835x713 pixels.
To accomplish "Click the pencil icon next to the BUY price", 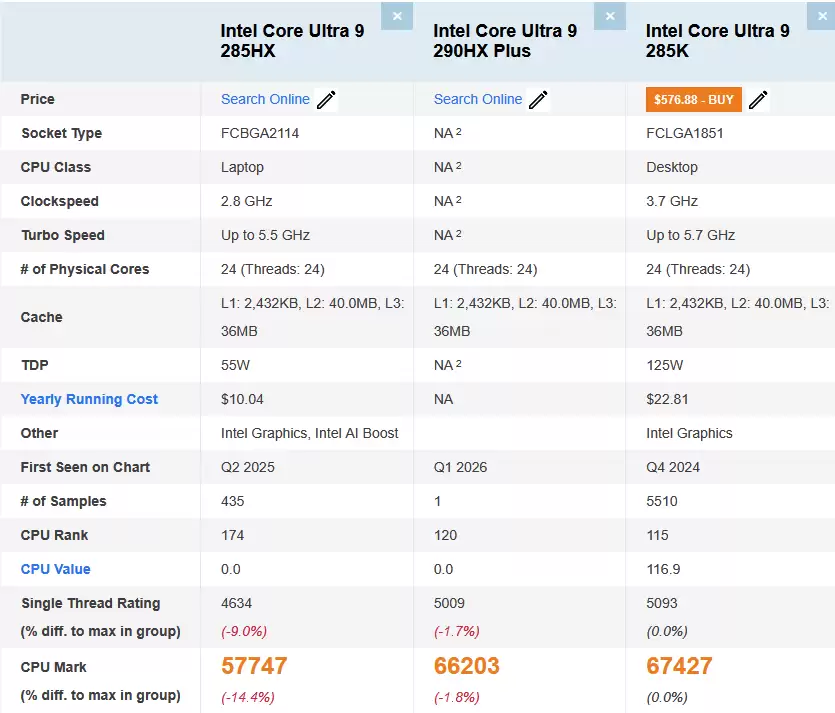I will (758, 99).
